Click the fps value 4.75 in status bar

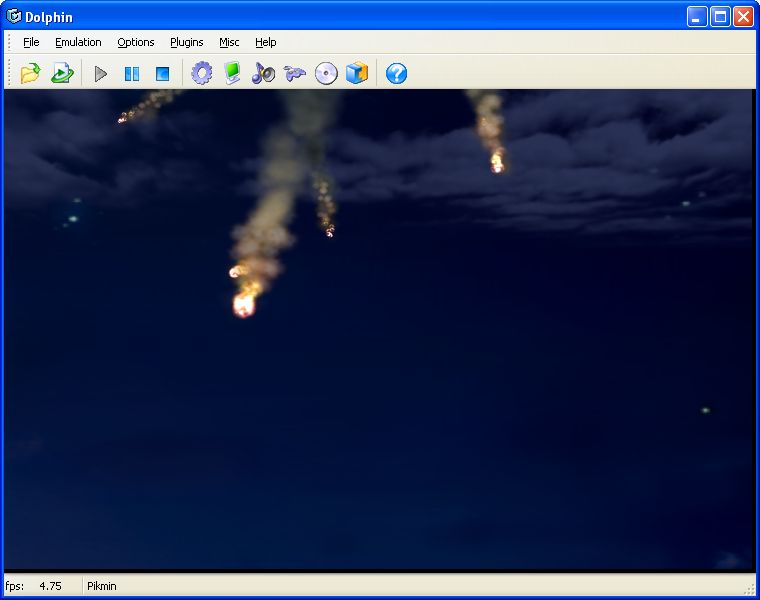pos(50,586)
